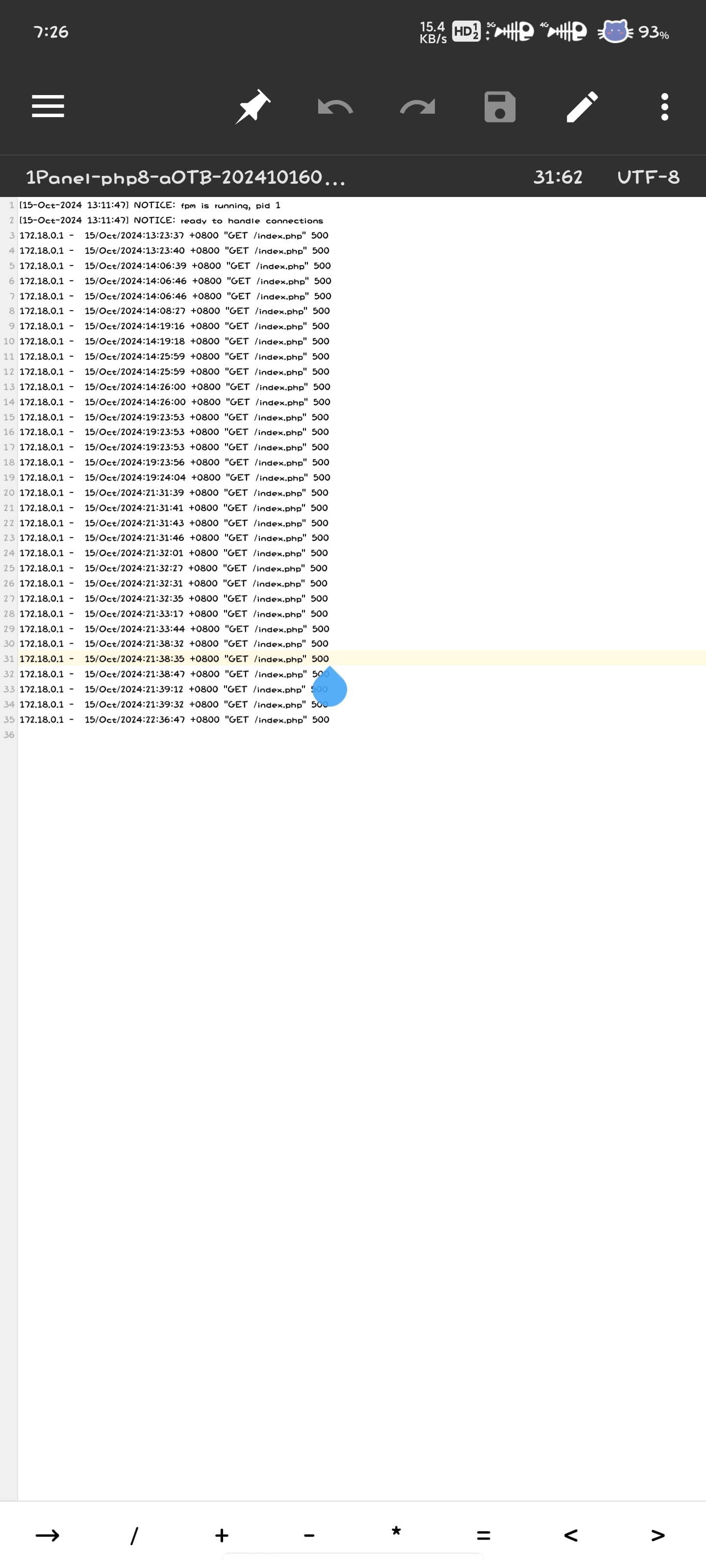The height and width of the screenshot is (1568, 706).
Task: Open the hamburger navigation menu
Action: [48, 106]
